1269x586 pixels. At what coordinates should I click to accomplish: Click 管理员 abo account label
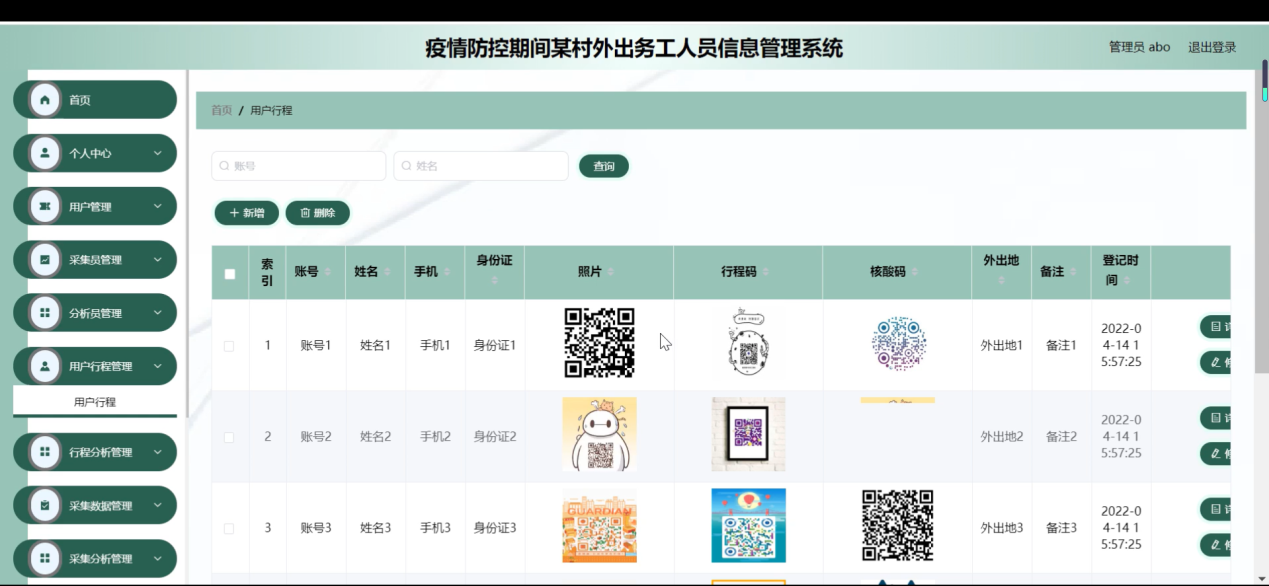[x=1139, y=47]
